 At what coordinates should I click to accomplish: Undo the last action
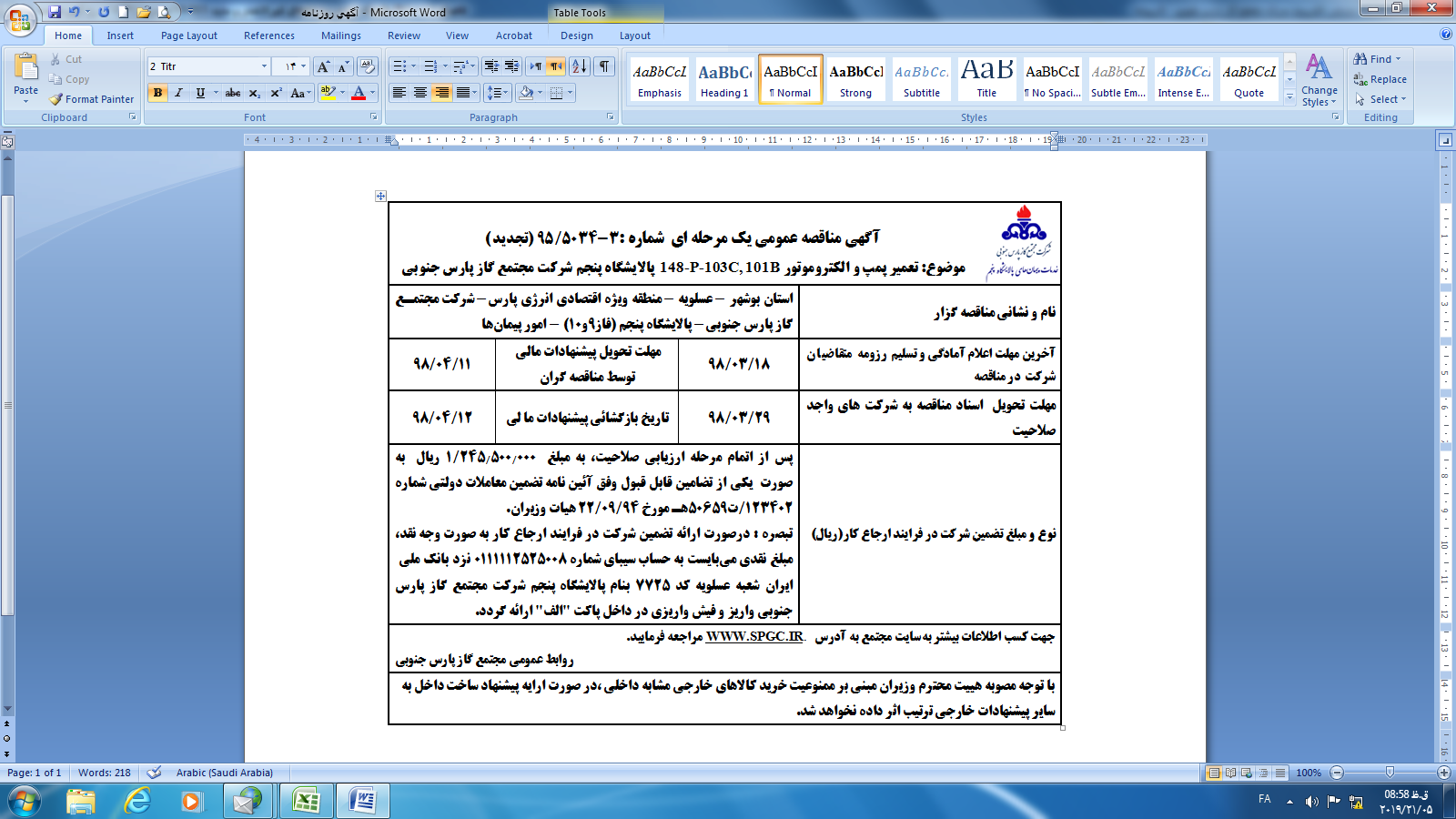[x=74, y=12]
